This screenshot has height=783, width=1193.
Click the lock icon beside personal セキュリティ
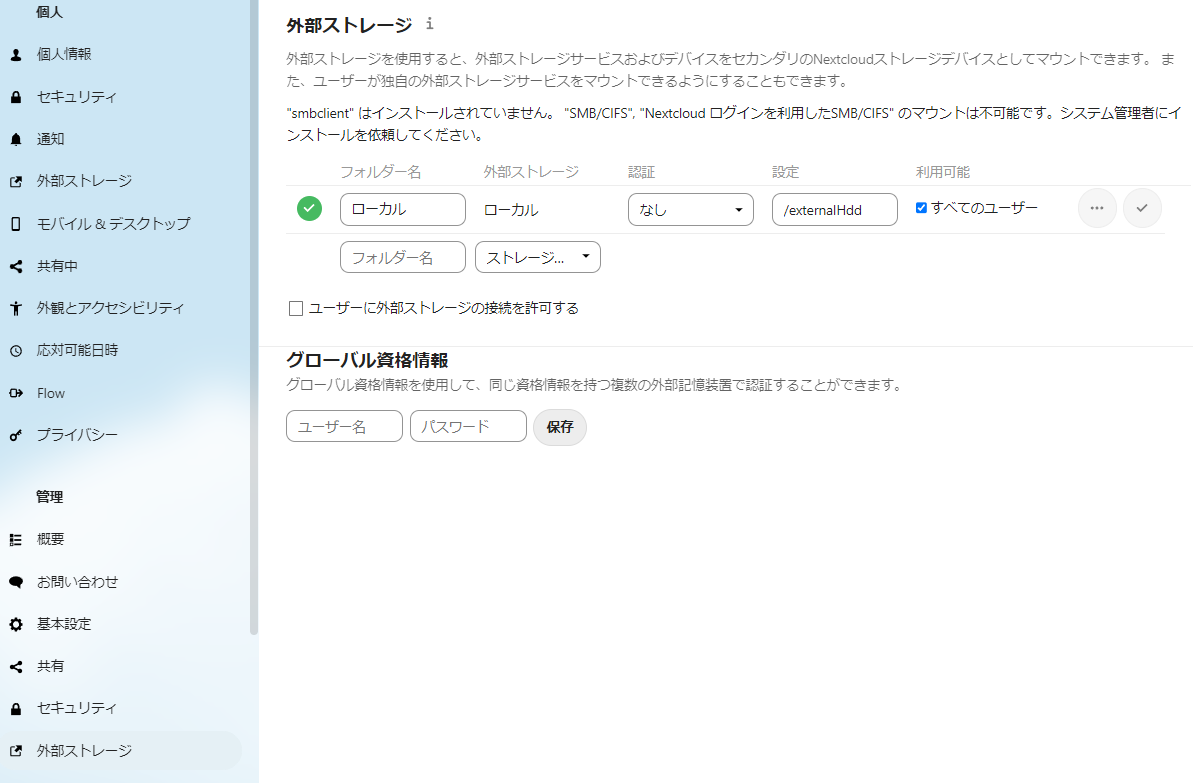click(x=16, y=97)
